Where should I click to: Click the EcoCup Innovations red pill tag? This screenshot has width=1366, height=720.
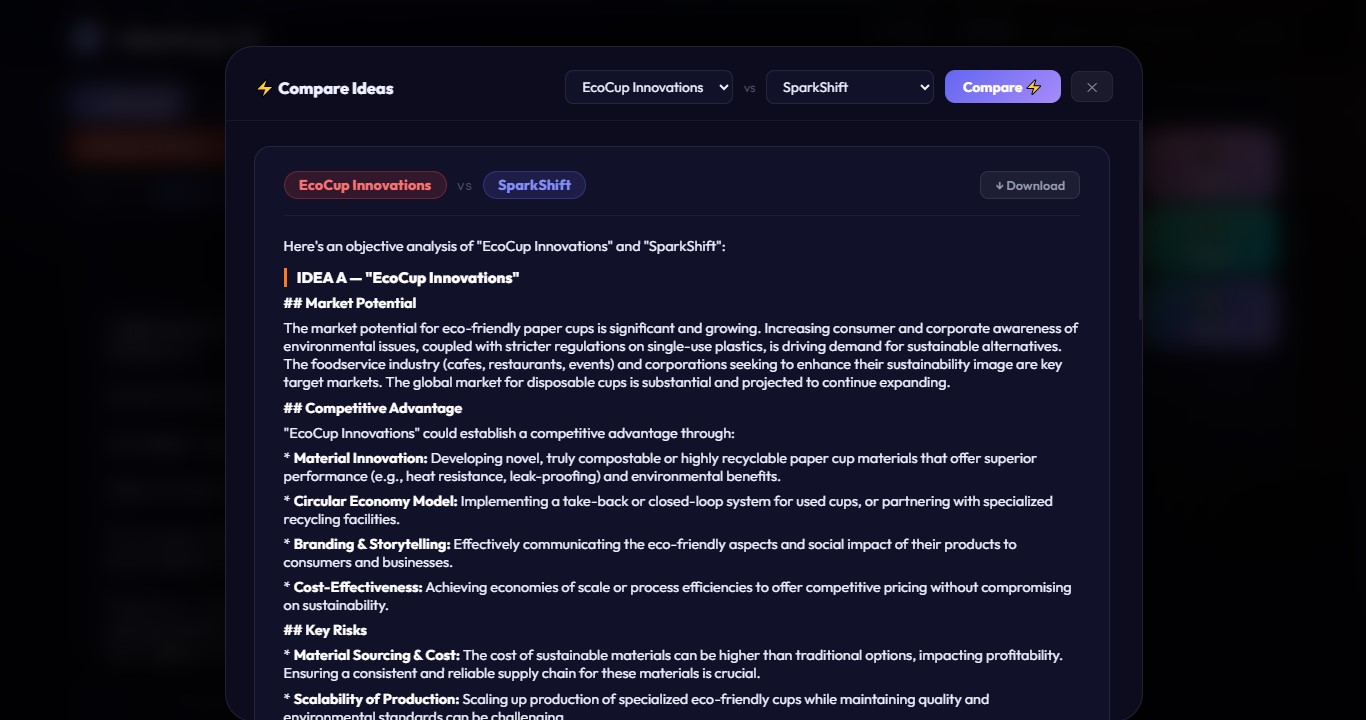click(365, 185)
